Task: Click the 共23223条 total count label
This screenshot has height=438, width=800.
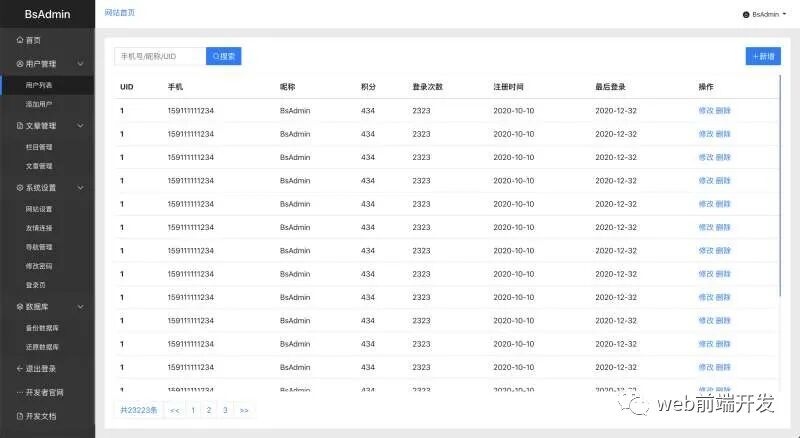Action: 139,410
